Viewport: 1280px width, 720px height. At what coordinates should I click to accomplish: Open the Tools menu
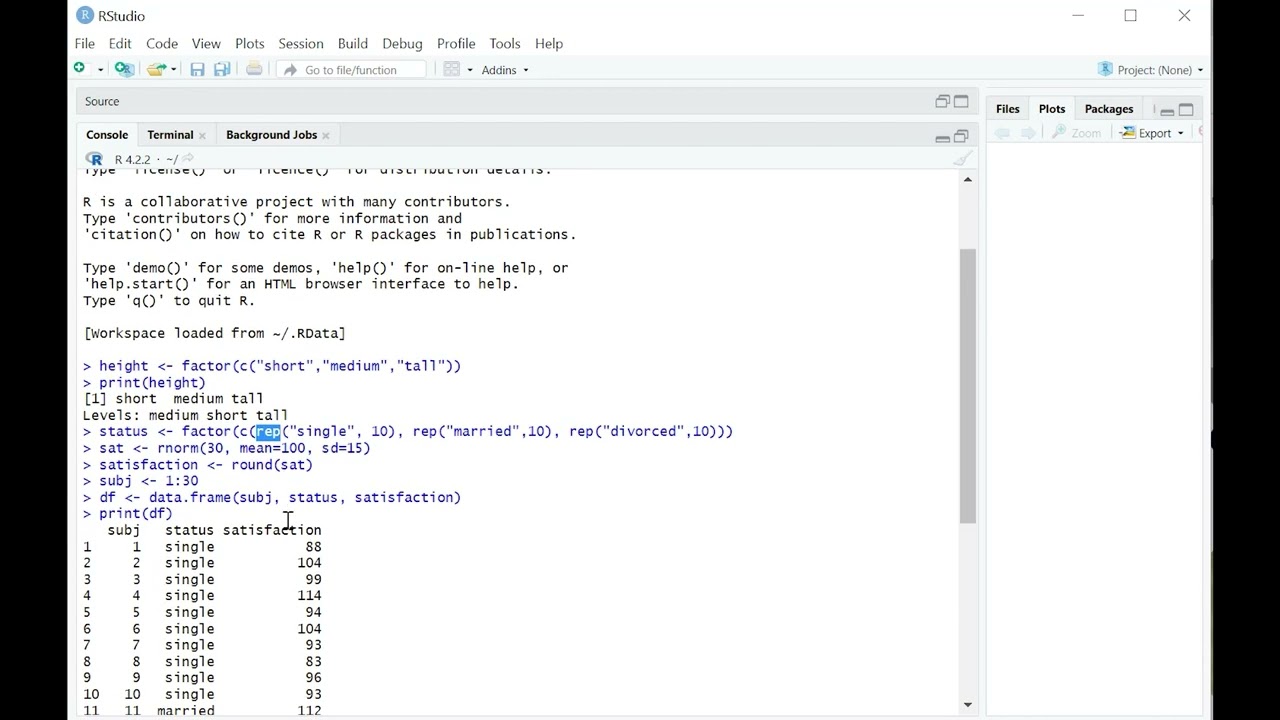(x=505, y=44)
